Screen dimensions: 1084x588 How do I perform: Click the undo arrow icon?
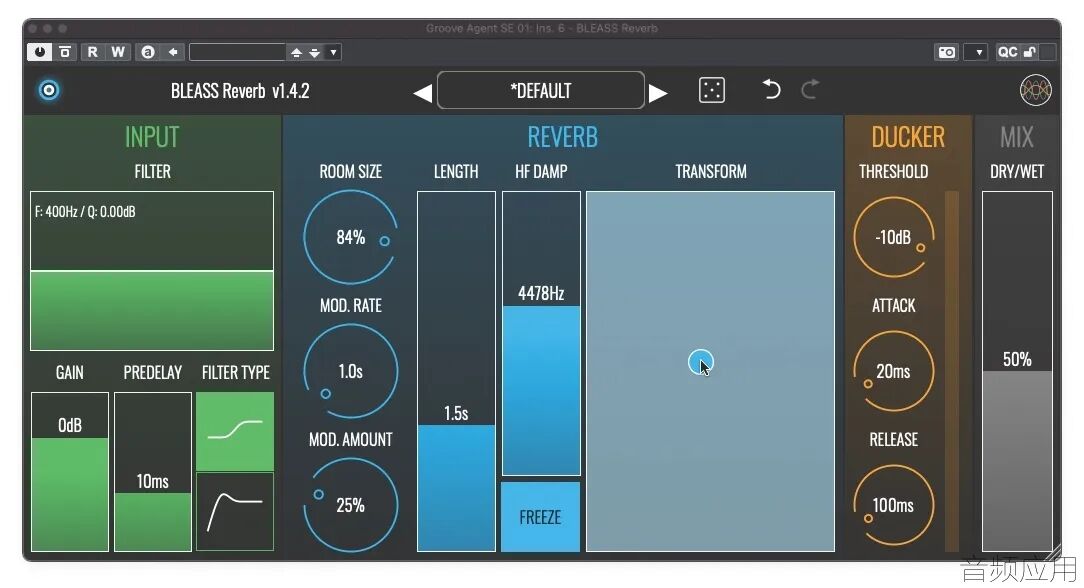771,89
